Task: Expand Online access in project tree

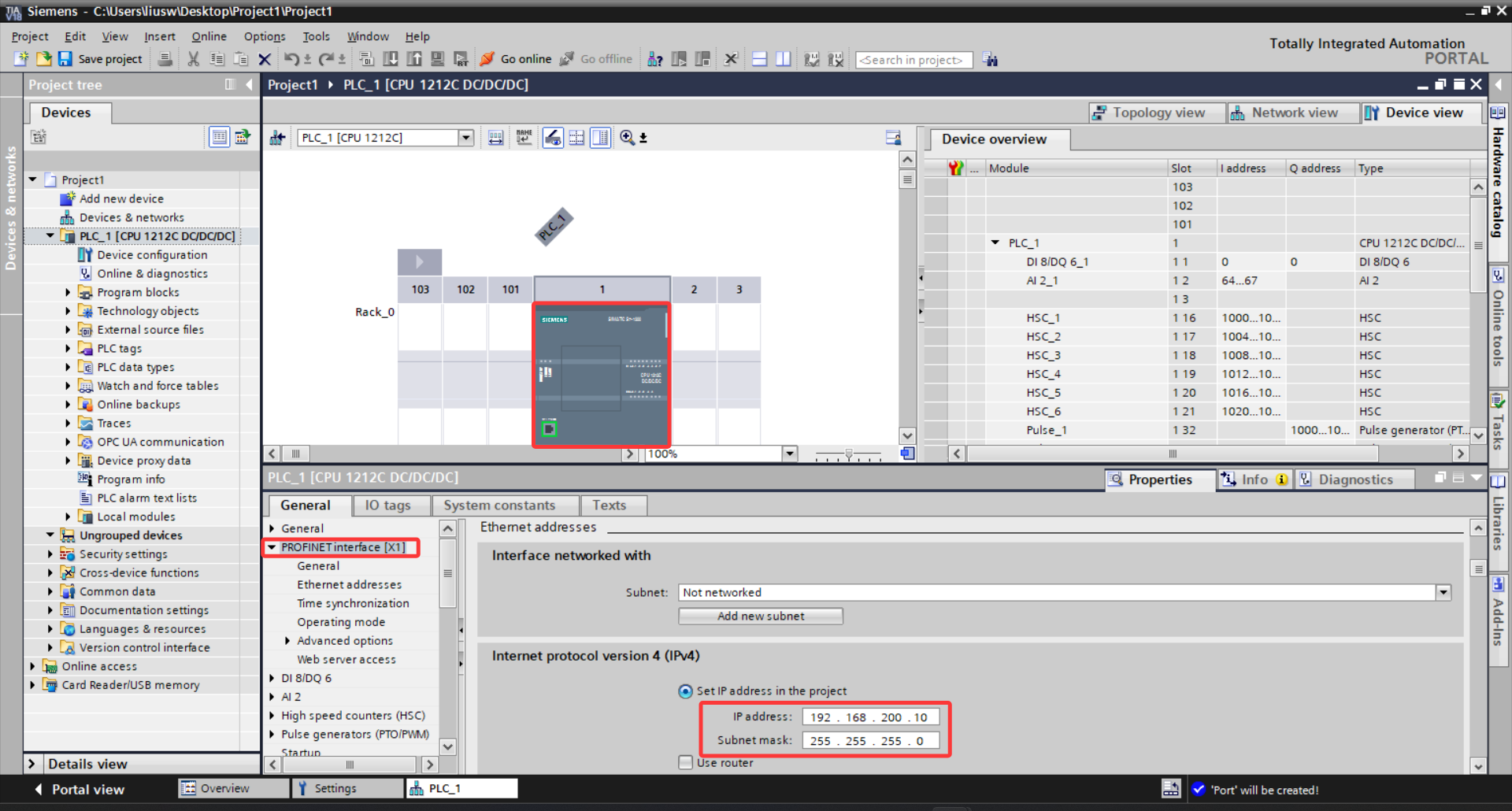Action: (32, 666)
